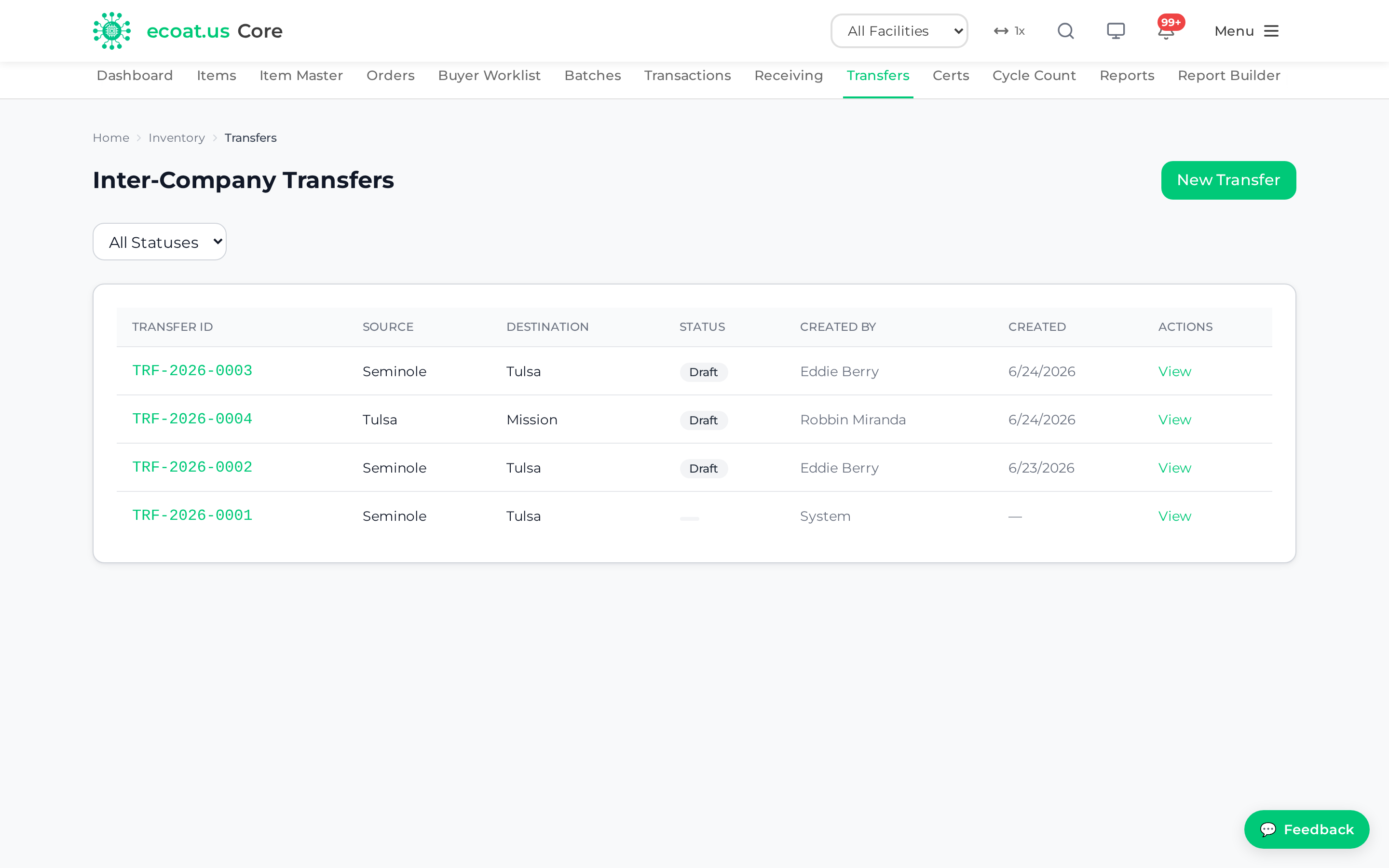This screenshot has width=1389, height=868.
Task: Open the All Facilities dropdown
Action: (899, 31)
